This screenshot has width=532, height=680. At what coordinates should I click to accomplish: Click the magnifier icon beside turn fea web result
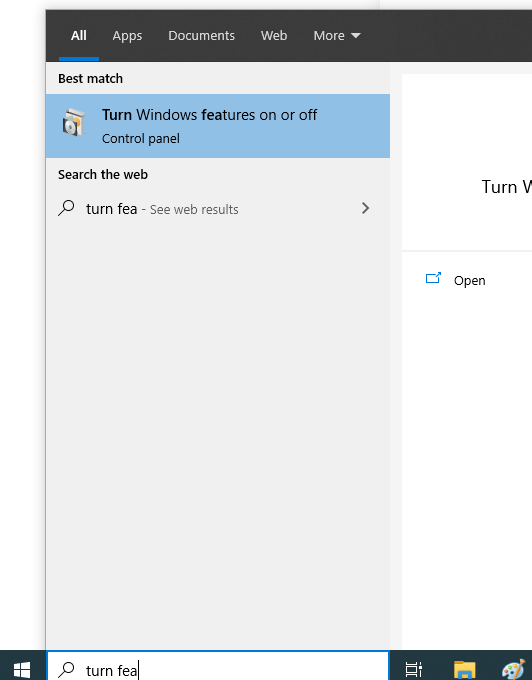(66, 208)
